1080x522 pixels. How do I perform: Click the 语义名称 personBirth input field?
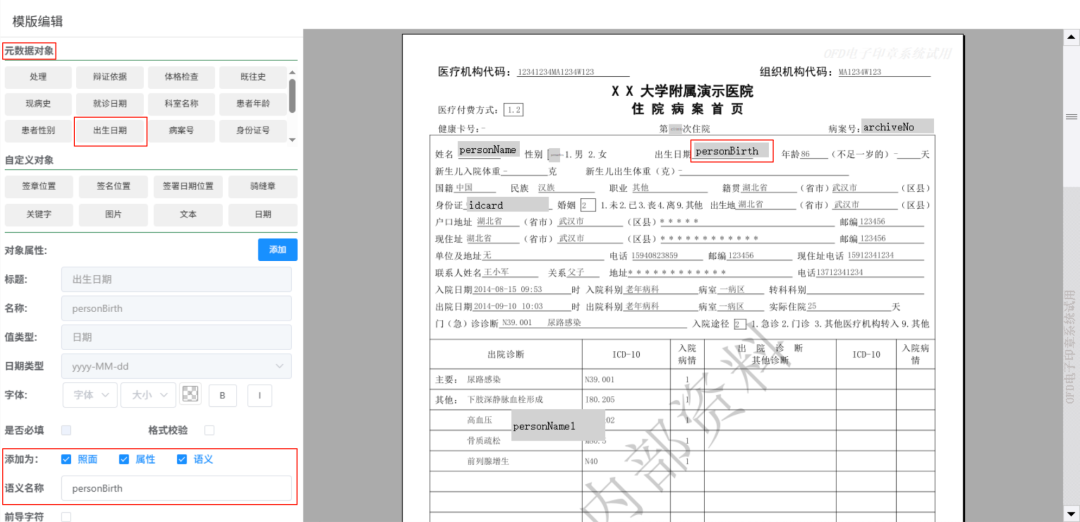tap(176, 488)
